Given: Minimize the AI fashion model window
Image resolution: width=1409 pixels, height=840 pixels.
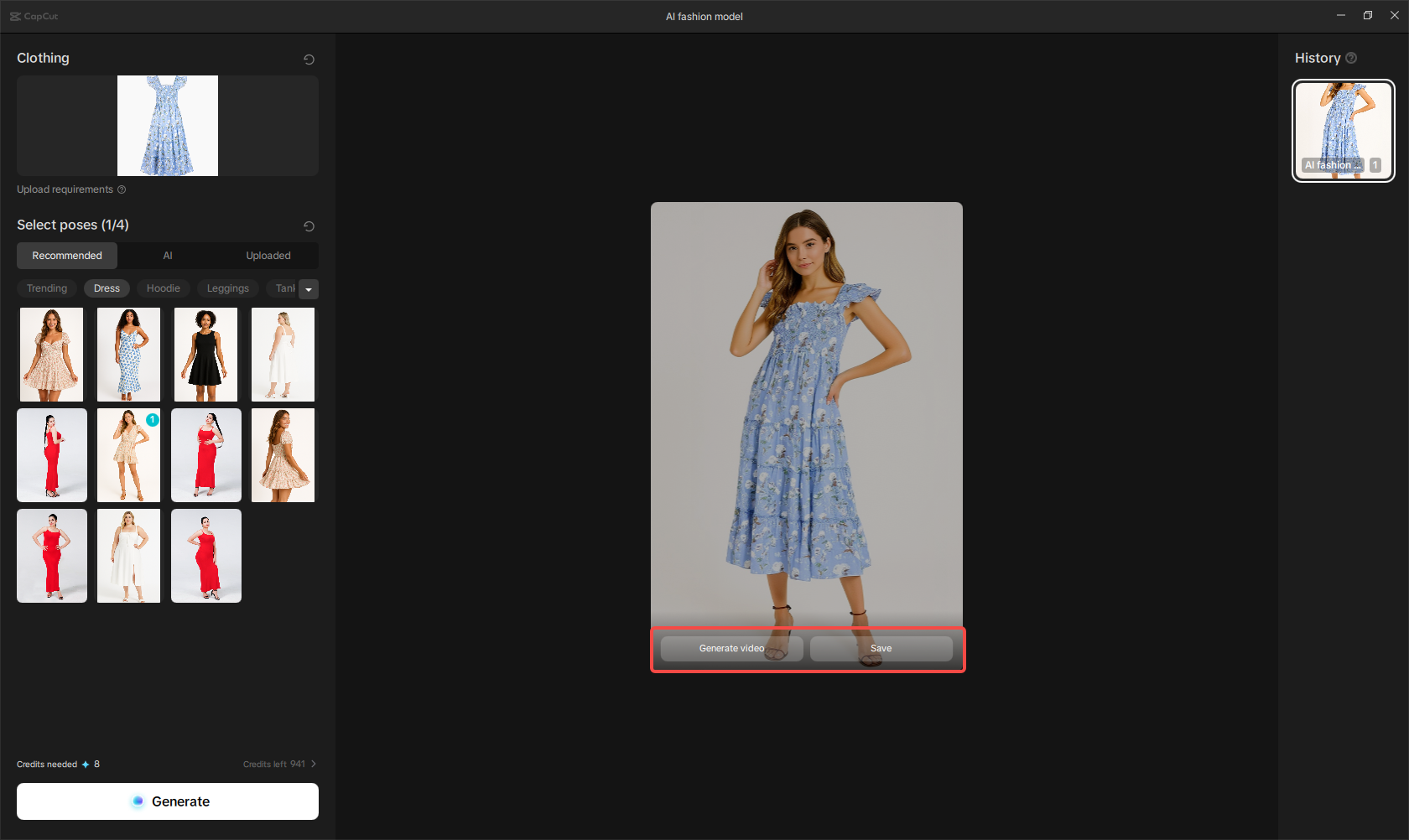Looking at the screenshot, I should pyautogui.click(x=1340, y=15).
